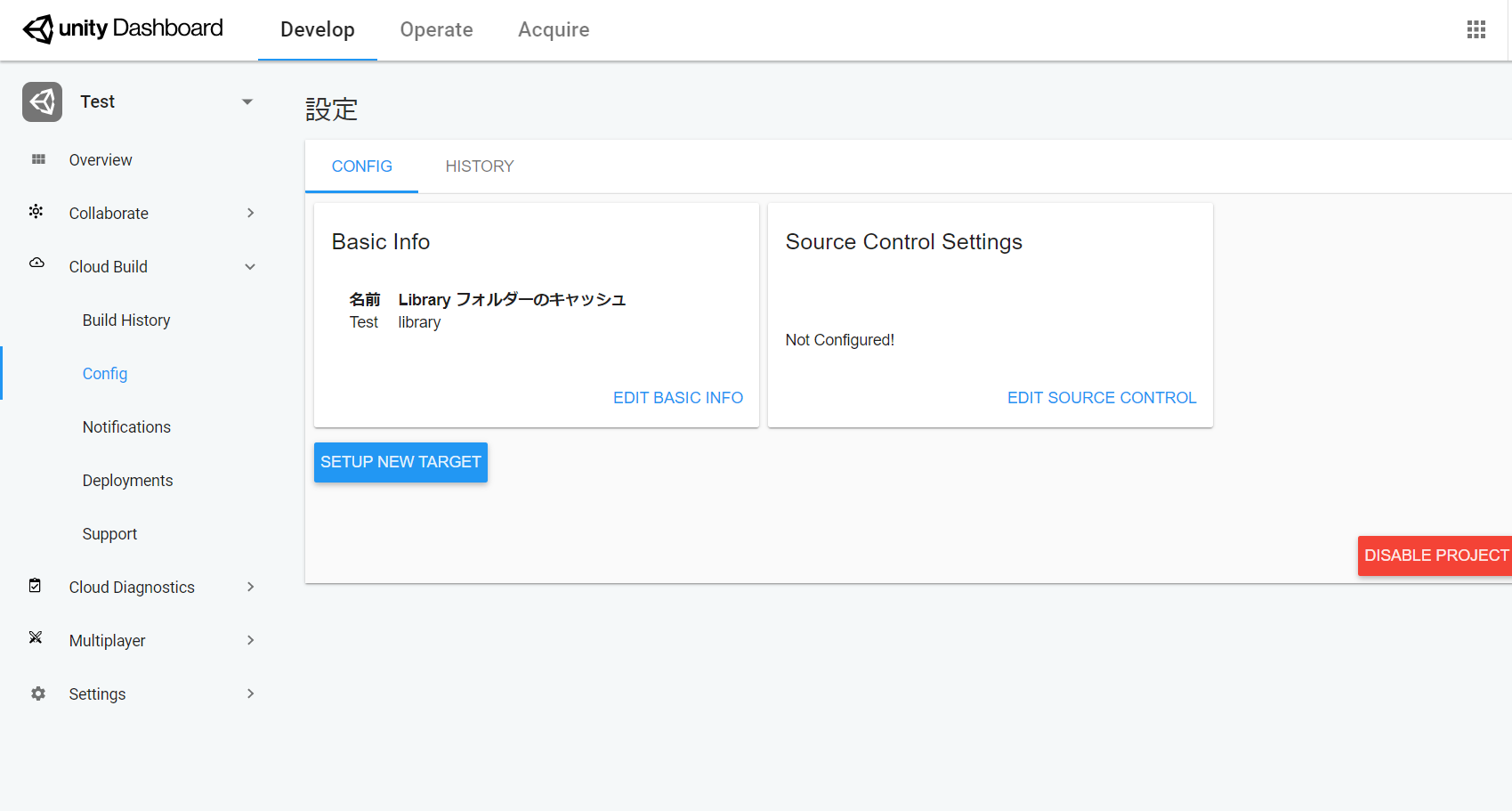Click the Basic Info heading
1512x811 pixels.
click(381, 242)
